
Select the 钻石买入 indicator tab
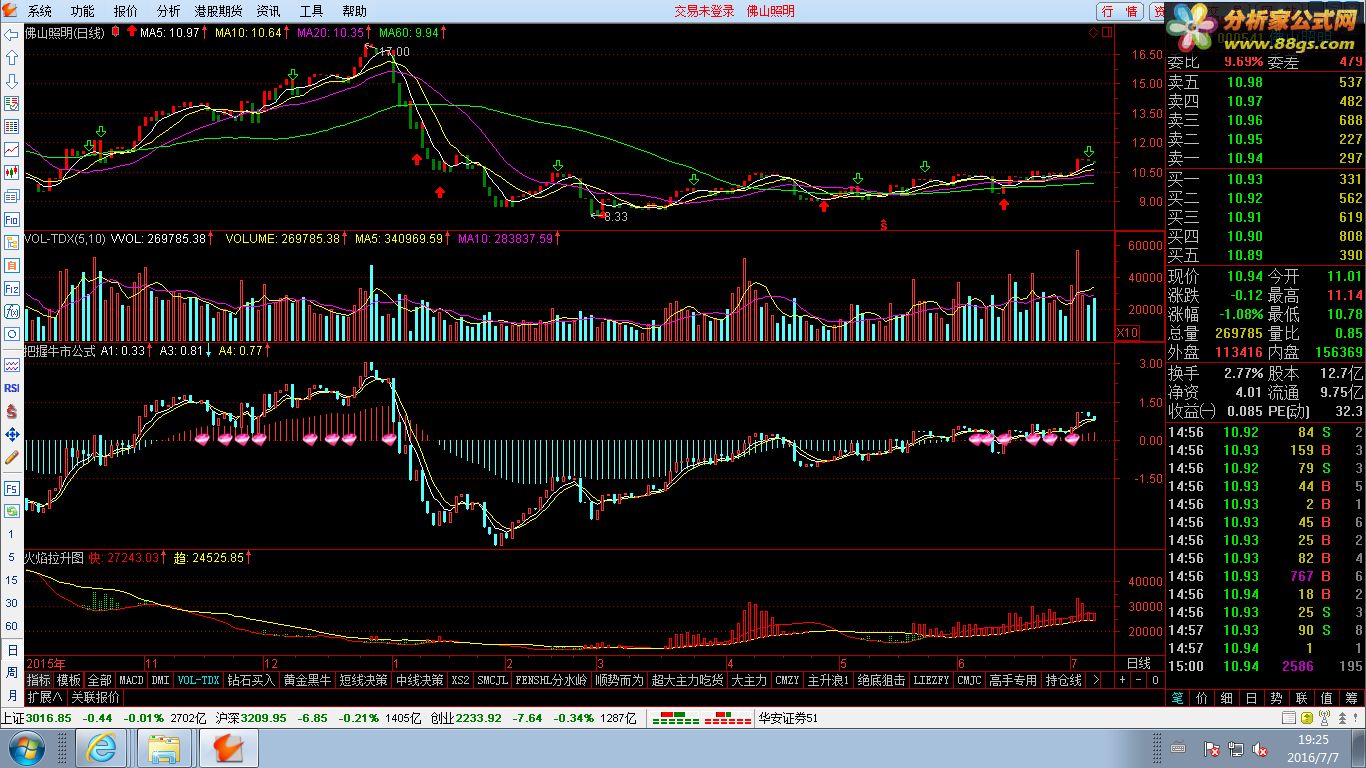click(x=251, y=680)
